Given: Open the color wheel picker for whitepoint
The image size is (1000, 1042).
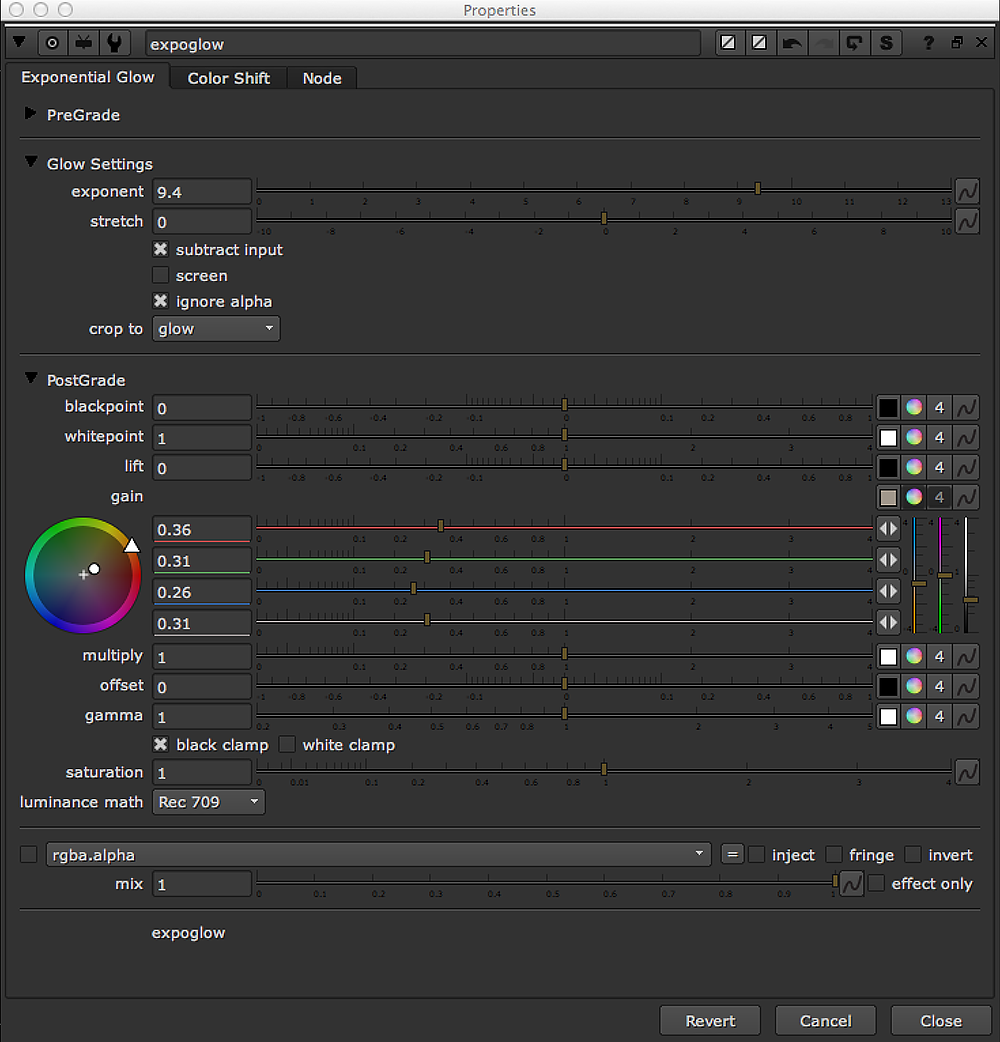Looking at the screenshot, I should (x=914, y=437).
